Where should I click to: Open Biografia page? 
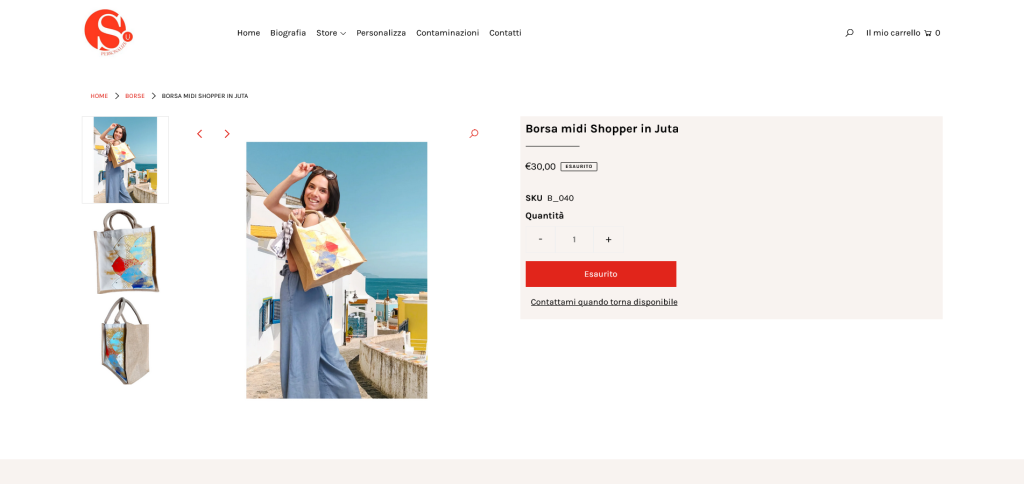click(288, 33)
